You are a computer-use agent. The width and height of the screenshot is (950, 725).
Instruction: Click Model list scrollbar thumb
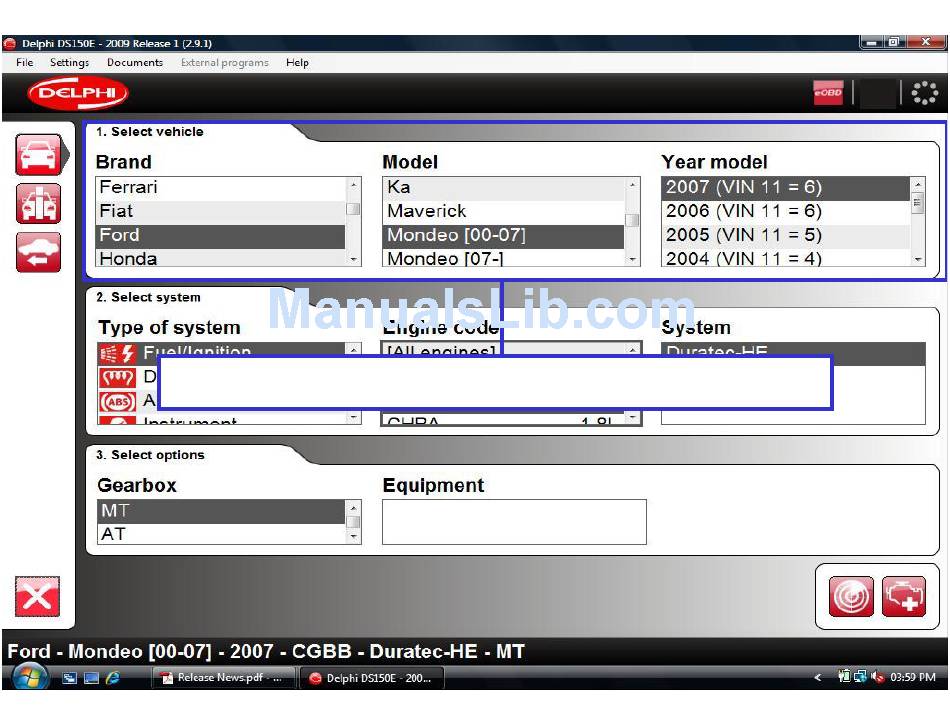point(632,220)
